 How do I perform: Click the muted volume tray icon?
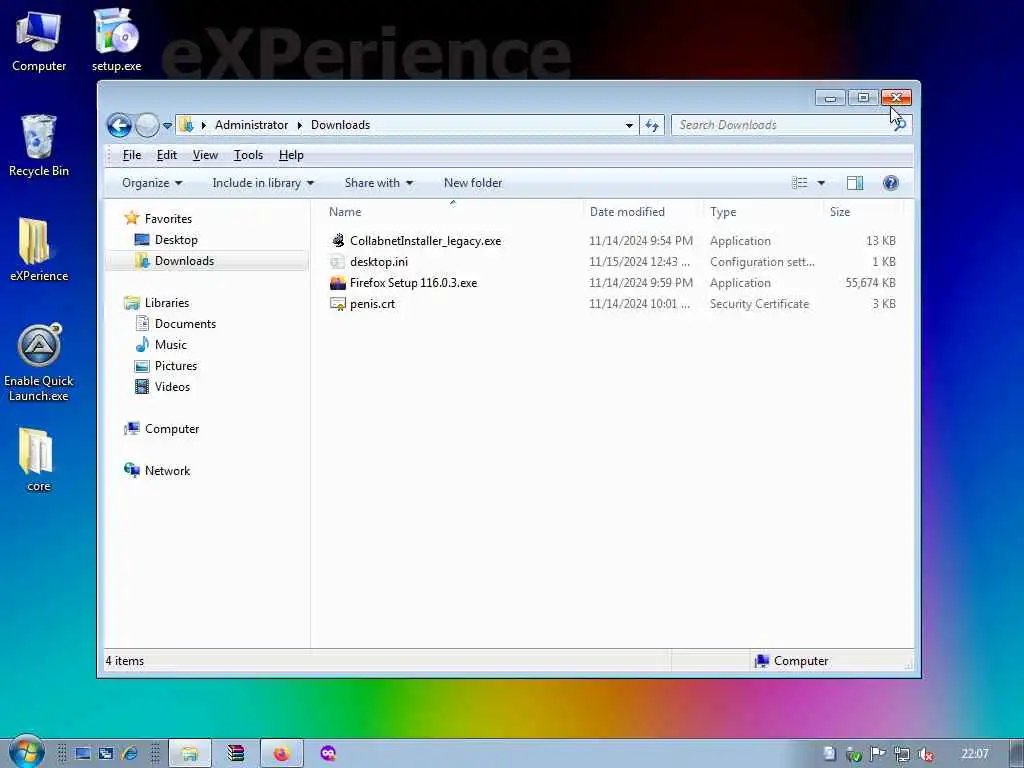point(925,754)
